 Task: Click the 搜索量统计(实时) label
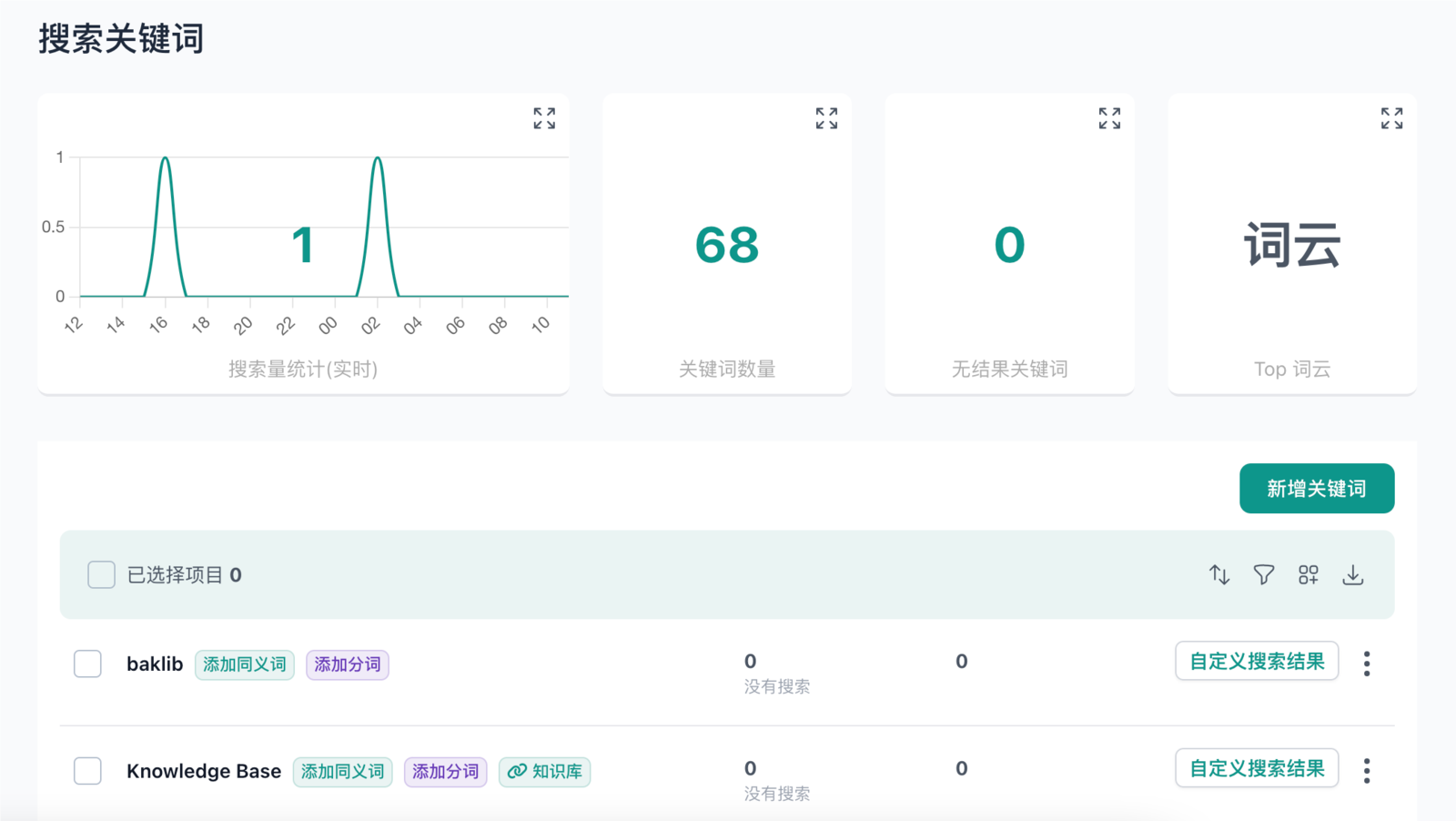303,369
